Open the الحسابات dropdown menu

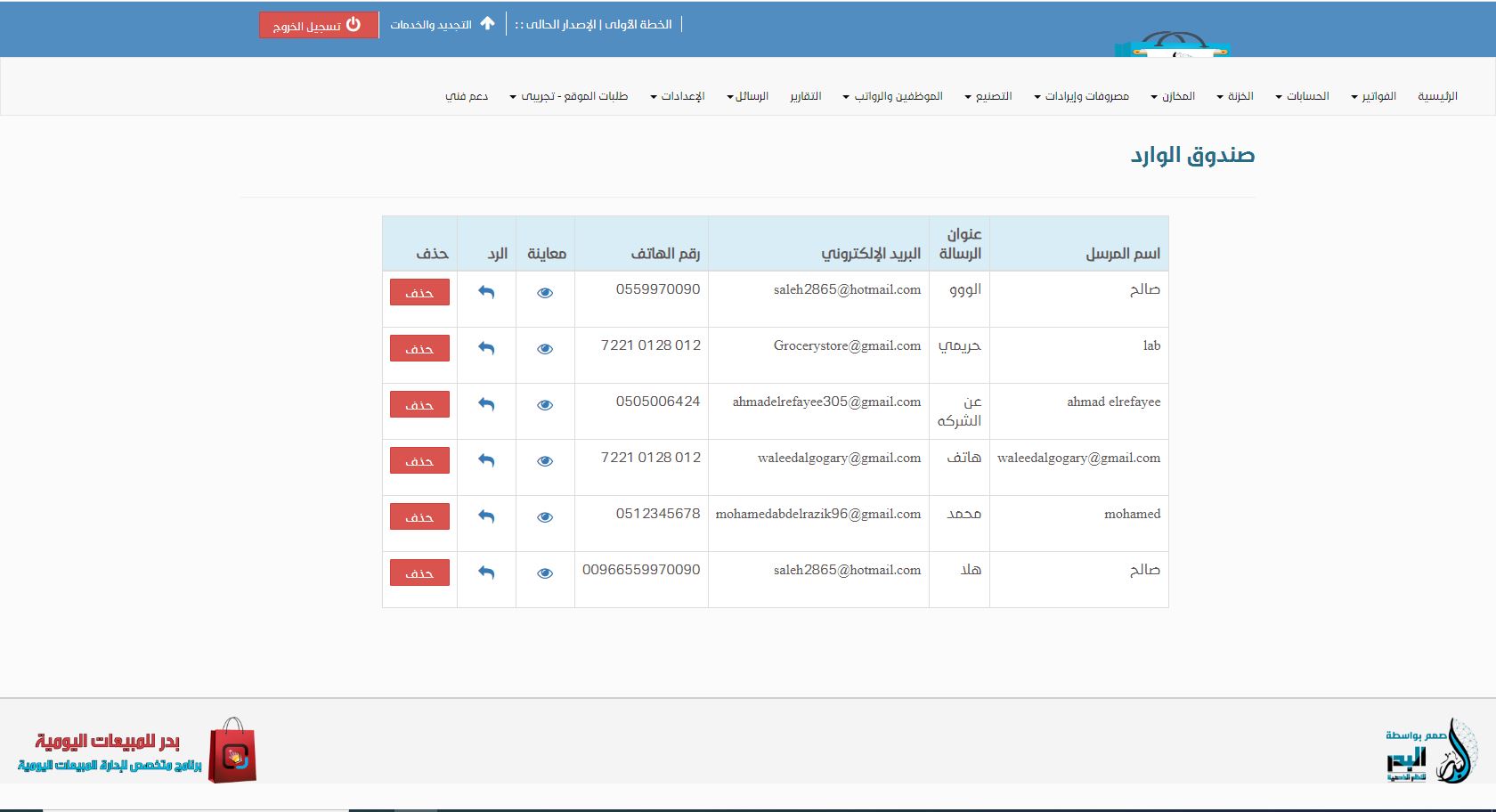click(1302, 96)
